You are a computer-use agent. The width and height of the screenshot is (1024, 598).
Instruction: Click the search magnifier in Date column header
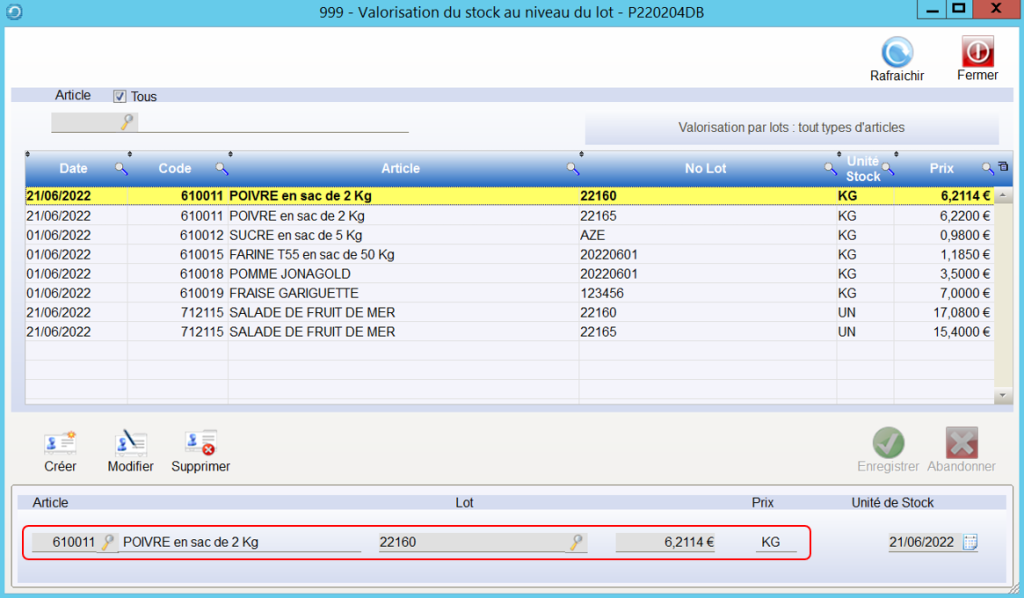pyautogui.click(x=121, y=168)
